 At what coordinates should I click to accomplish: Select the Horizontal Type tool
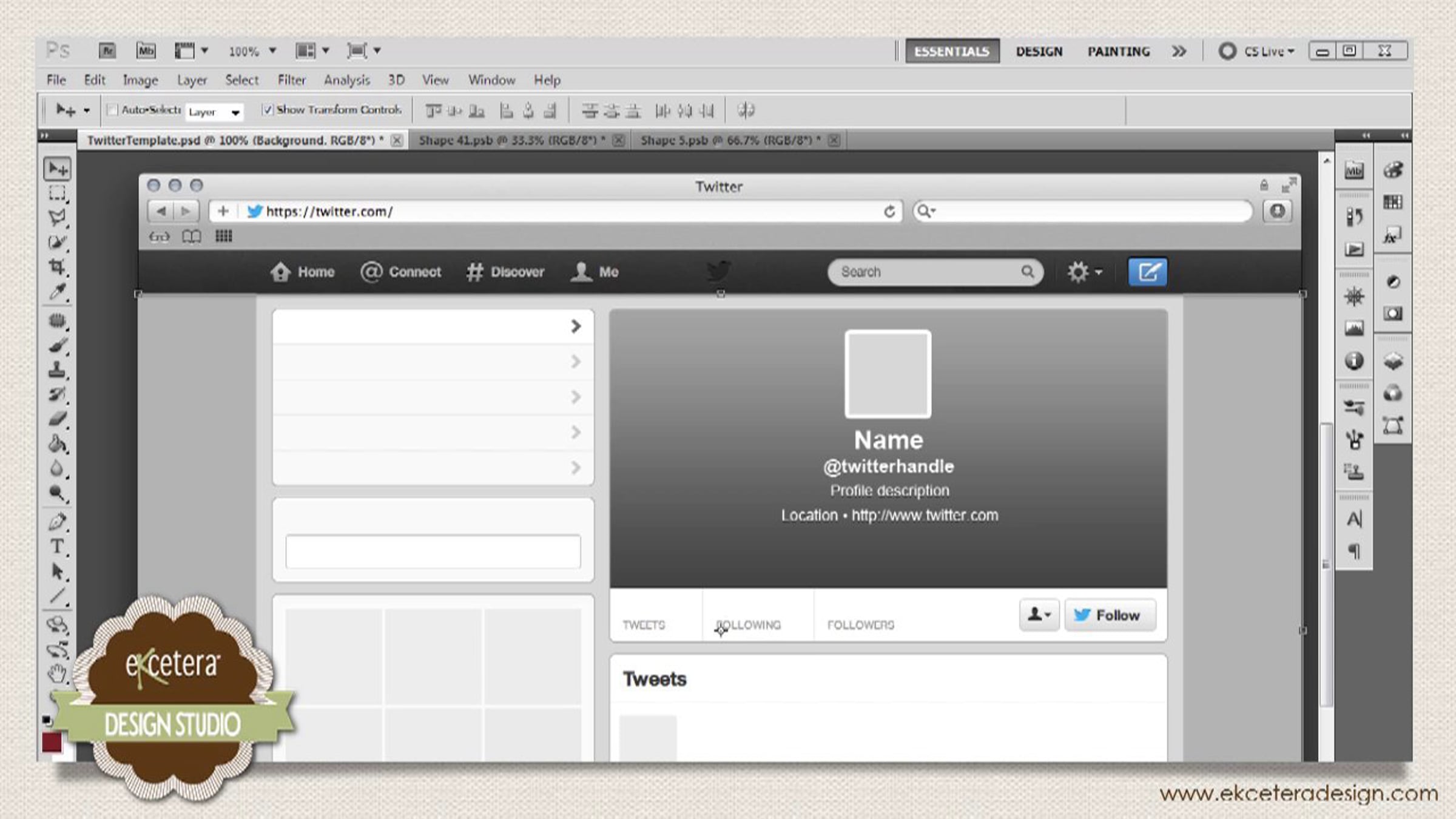[x=57, y=547]
